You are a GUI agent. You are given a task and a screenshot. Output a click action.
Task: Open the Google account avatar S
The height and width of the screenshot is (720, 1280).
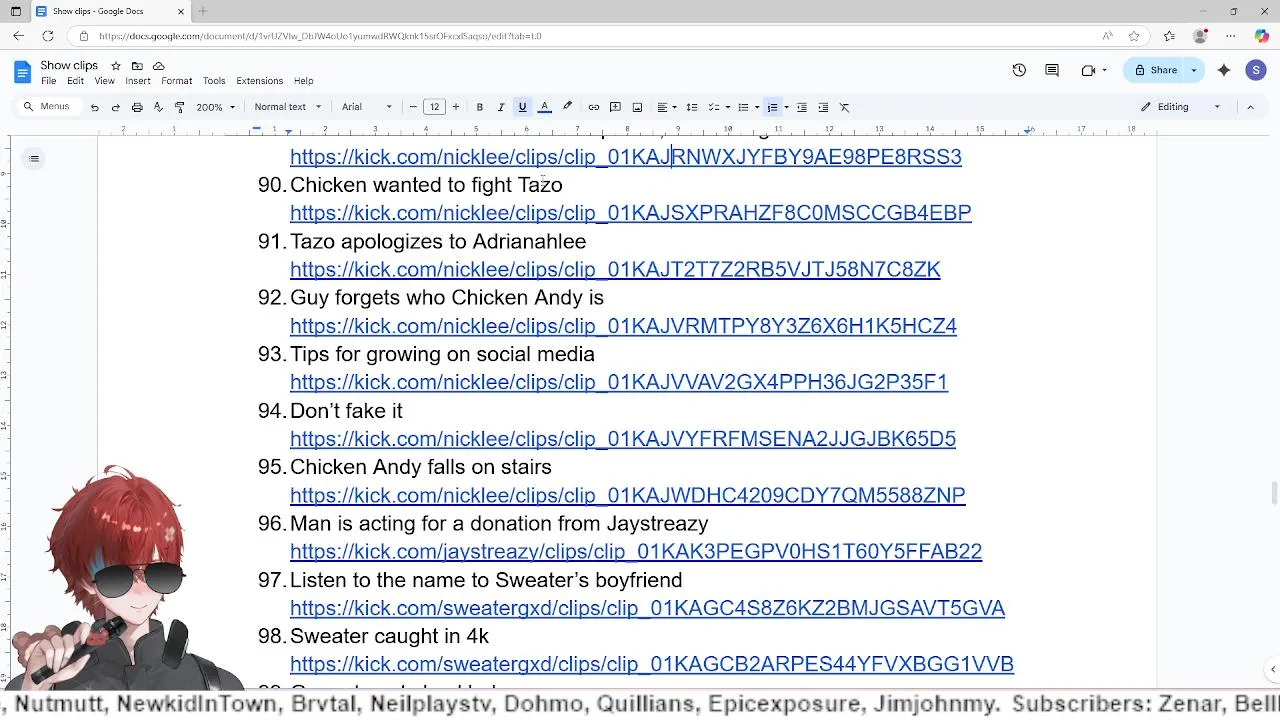(x=1256, y=70)
